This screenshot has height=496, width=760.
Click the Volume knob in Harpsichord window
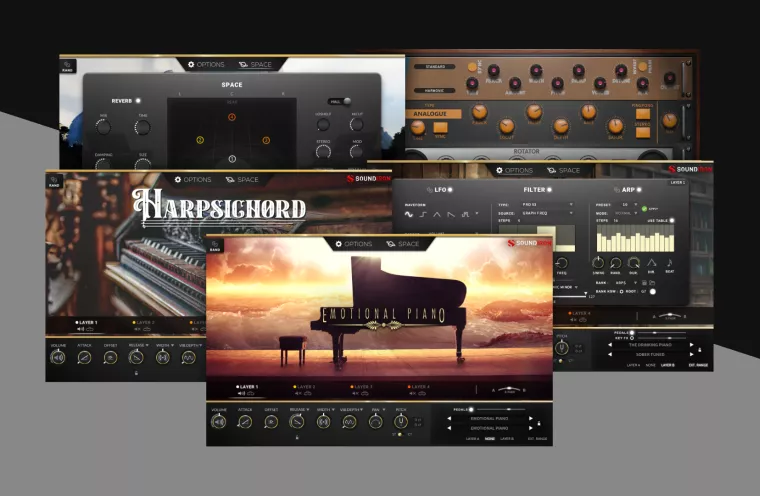(58, 358)
